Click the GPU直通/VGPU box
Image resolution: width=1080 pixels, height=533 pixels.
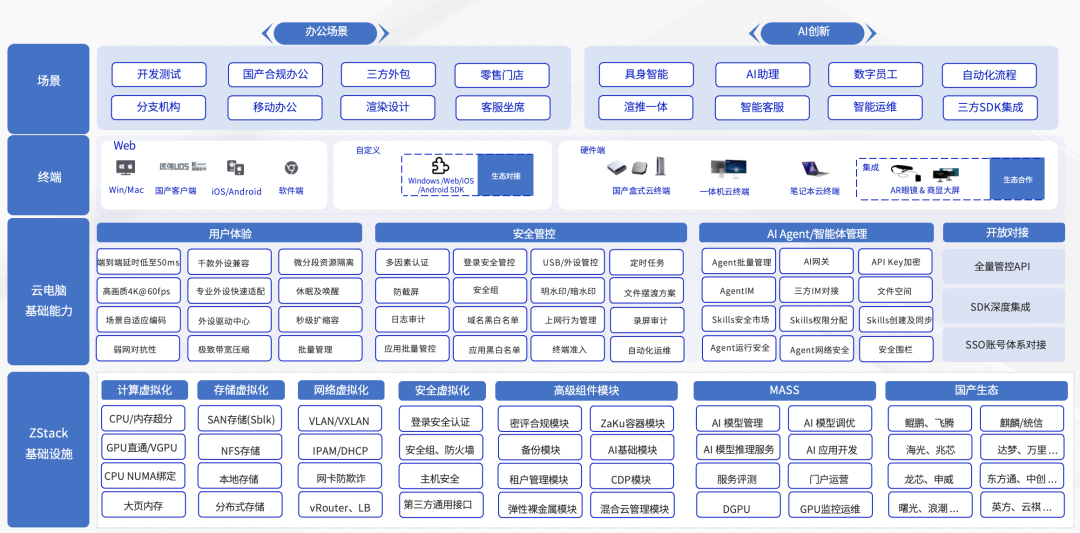143,448
